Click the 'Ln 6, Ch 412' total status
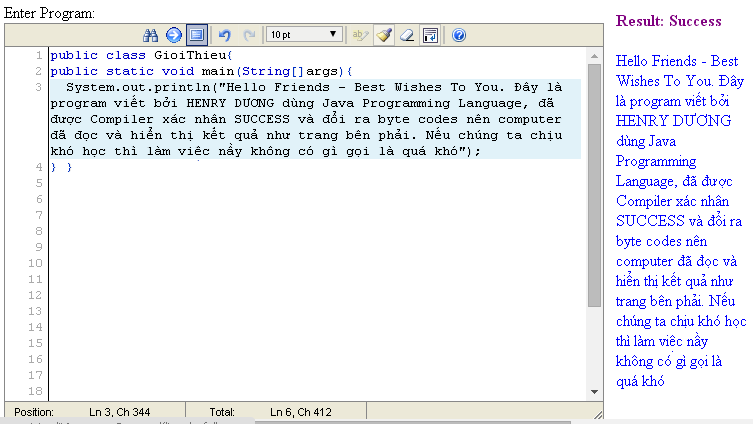Screen dimensions: 753x424 301,412
